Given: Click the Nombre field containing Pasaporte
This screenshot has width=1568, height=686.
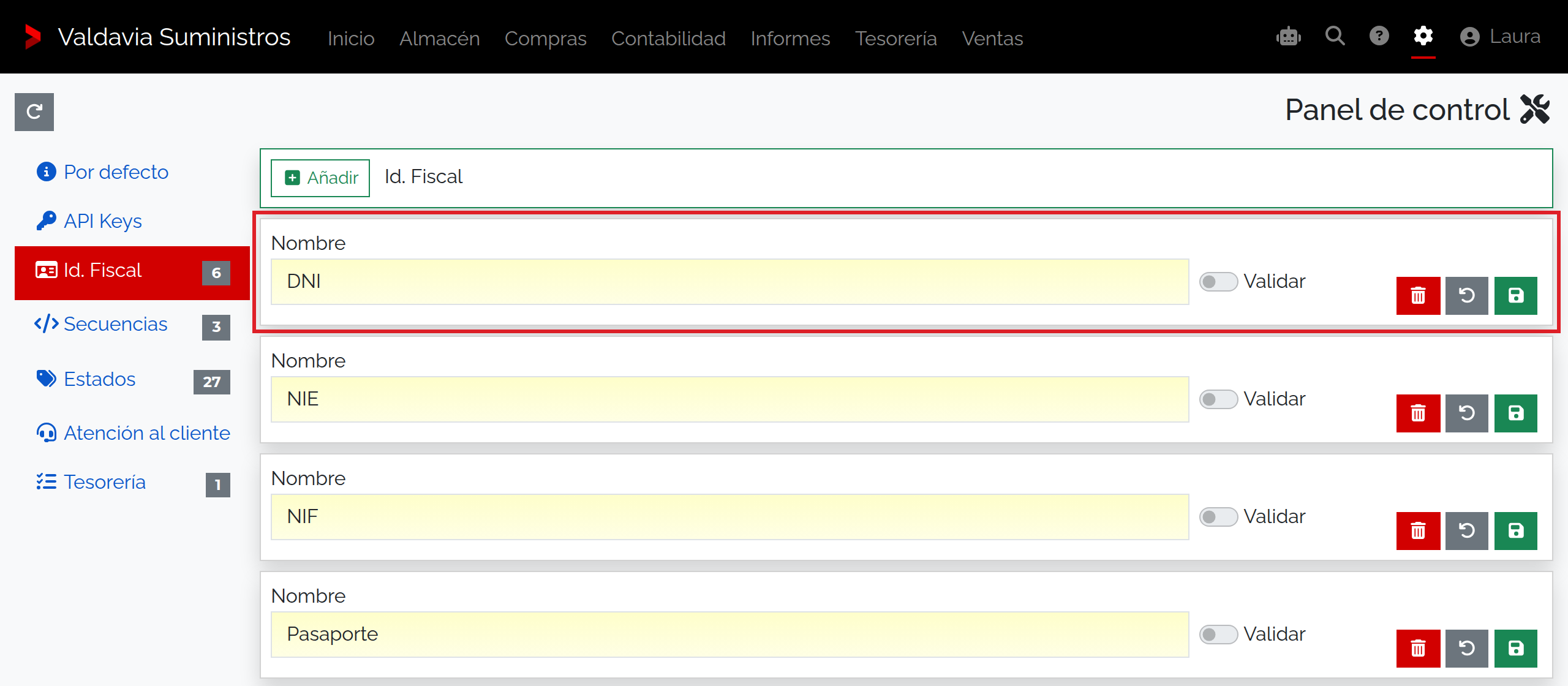Looking at the screenshot, I should 729,635.
